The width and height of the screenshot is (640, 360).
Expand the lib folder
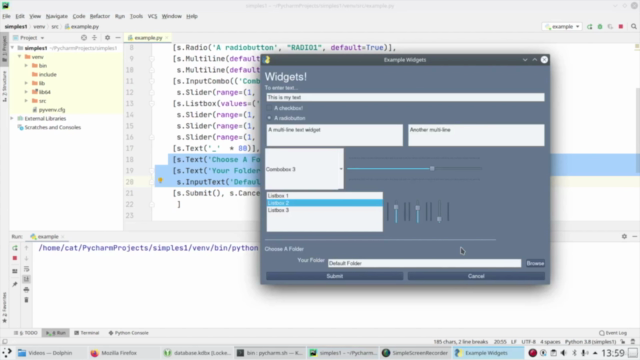click(x=26, y=83)
